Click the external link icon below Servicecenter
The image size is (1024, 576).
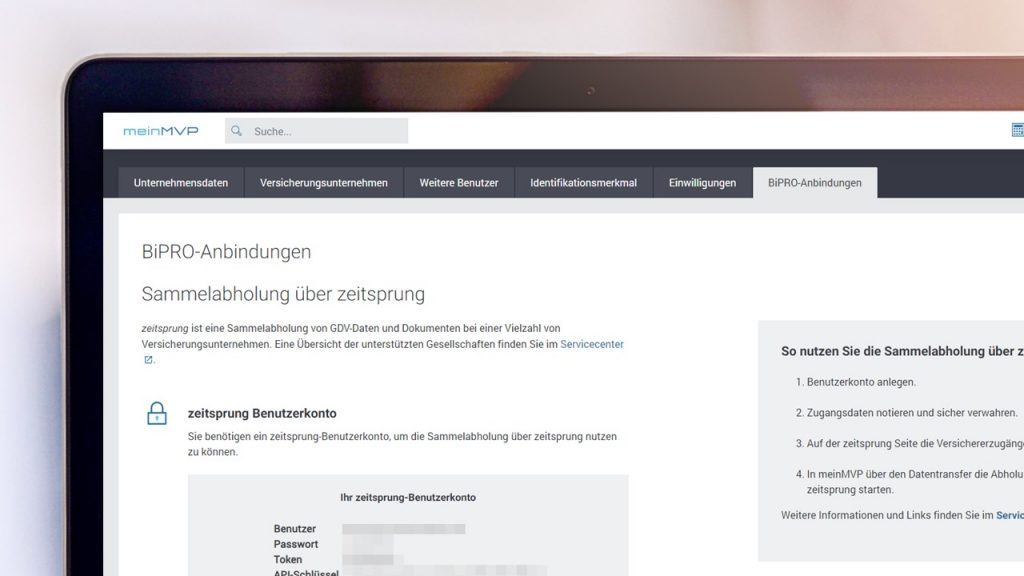pyautogui.click(x=148, y=360)
